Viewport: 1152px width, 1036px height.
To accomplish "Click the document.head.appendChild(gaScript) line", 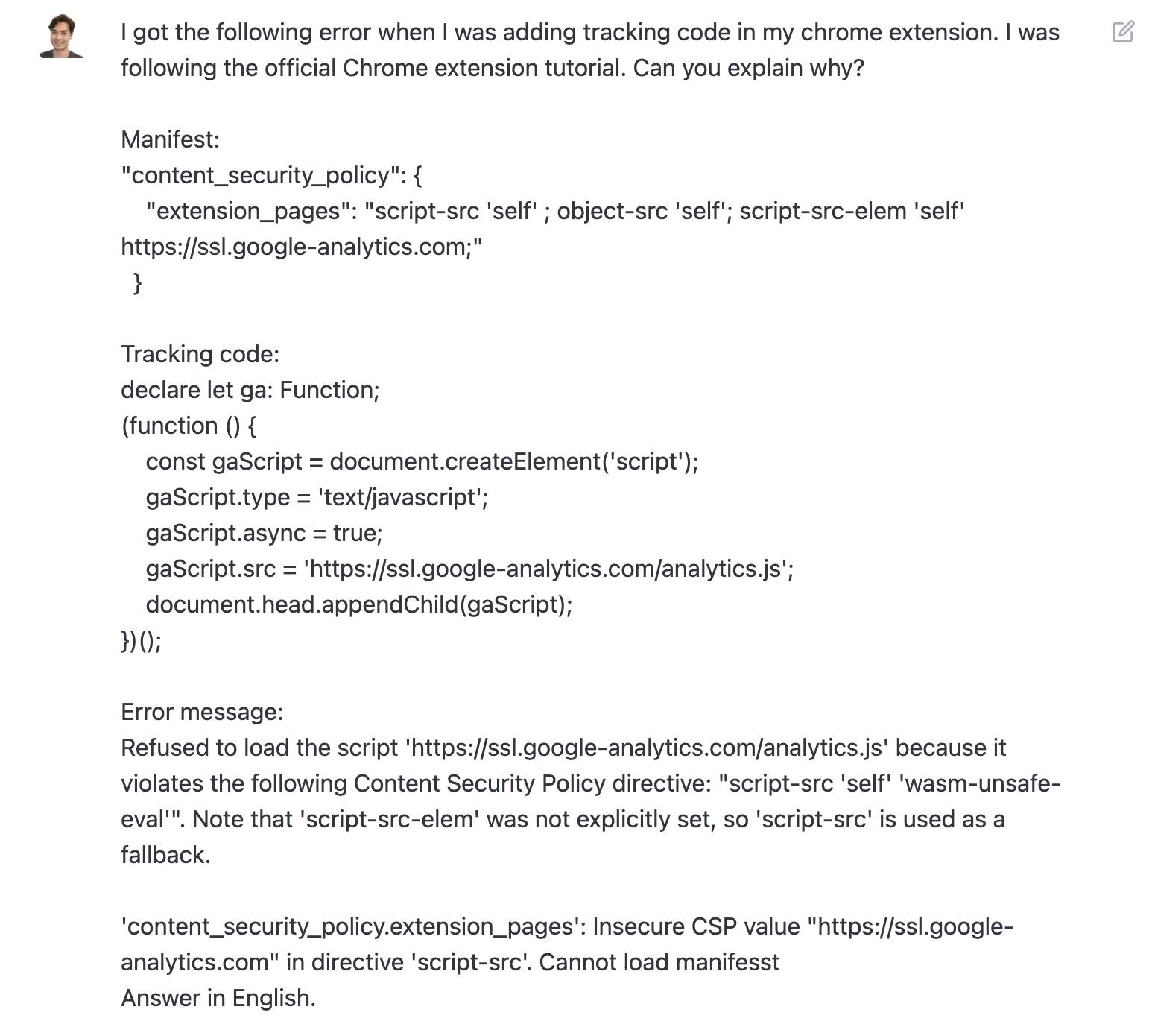I will (359, 604).
